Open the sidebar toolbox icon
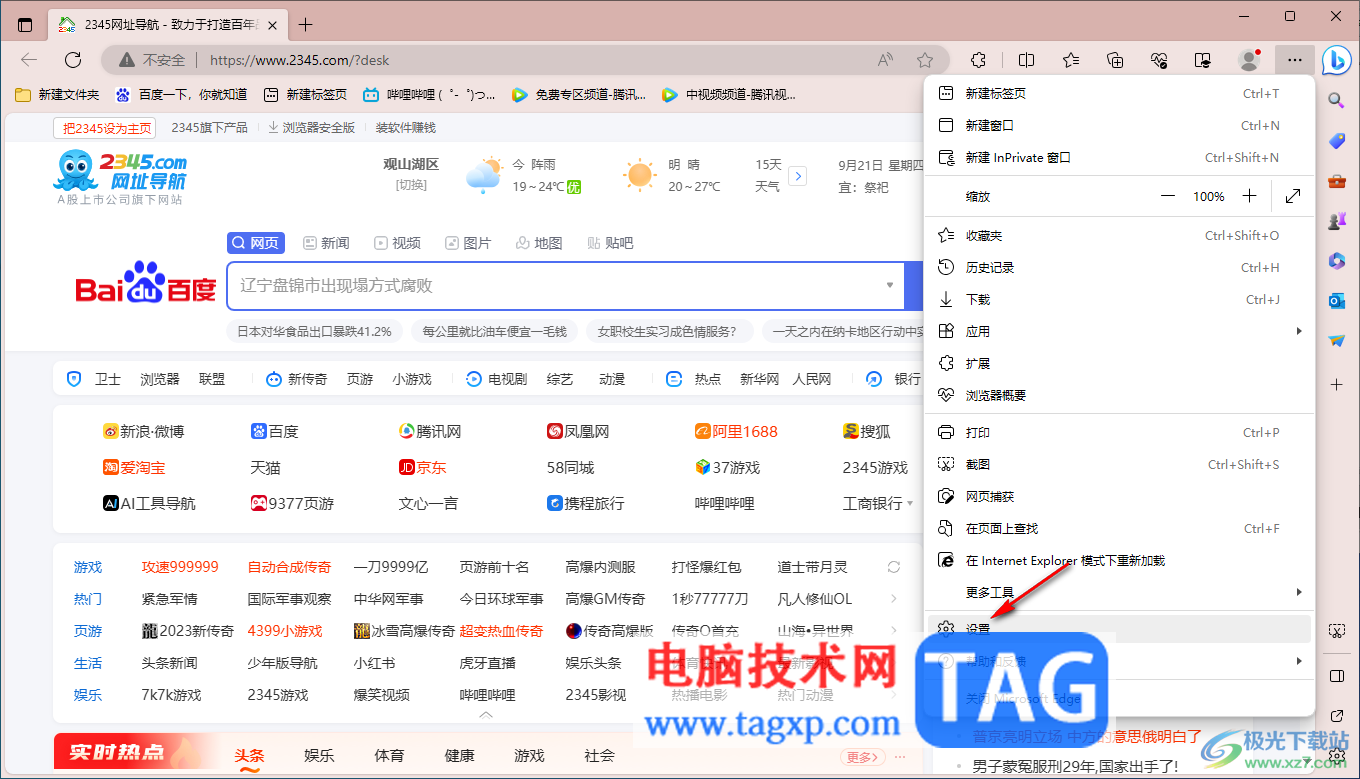 click(x=1337, y=181)
